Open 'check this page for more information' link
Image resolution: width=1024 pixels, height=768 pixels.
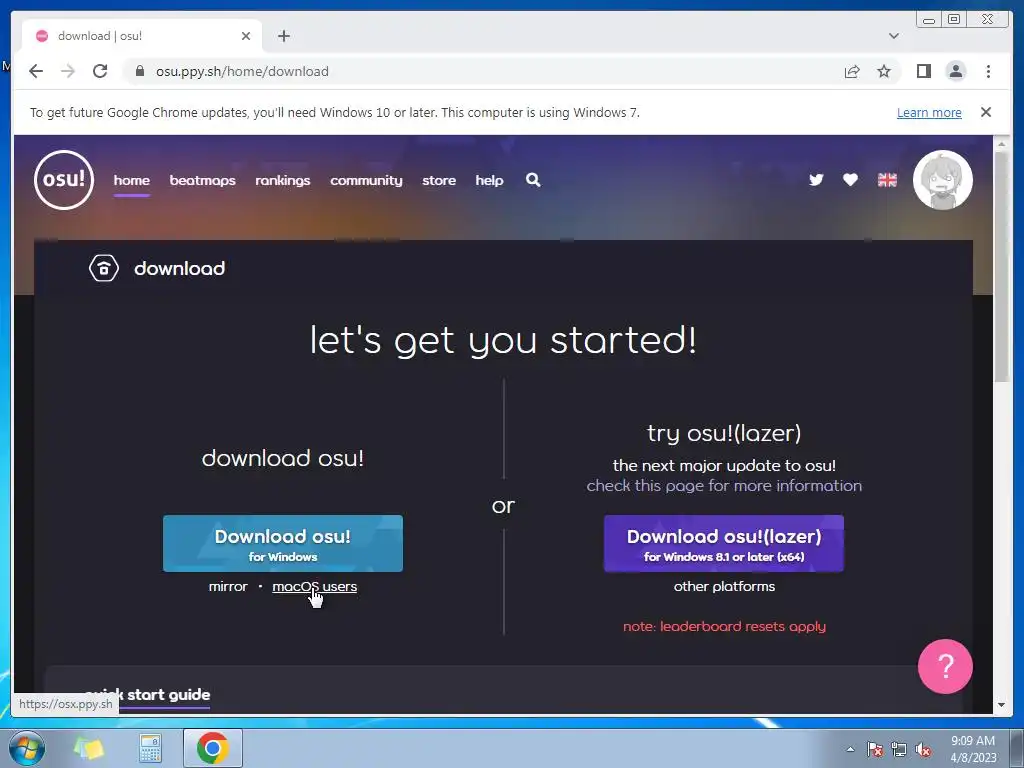724,485
